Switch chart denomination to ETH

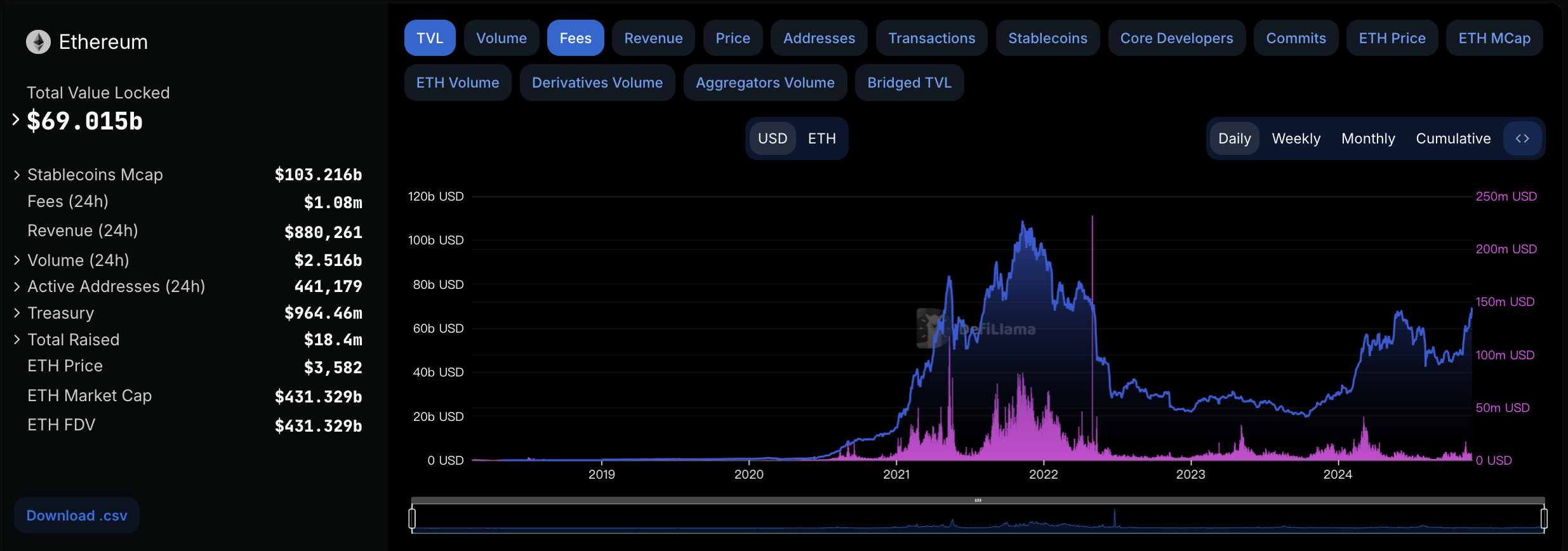(822, 138)
